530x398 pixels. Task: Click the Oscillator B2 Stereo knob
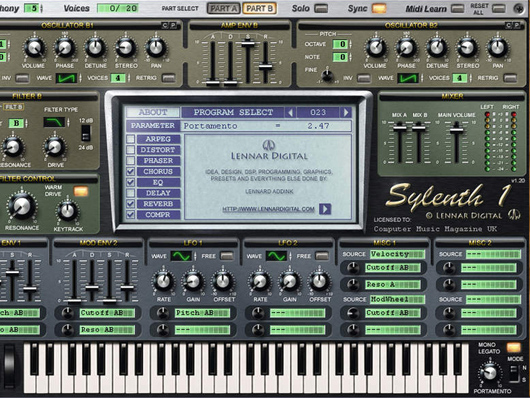pyautogui.click(x=467, y=48)
